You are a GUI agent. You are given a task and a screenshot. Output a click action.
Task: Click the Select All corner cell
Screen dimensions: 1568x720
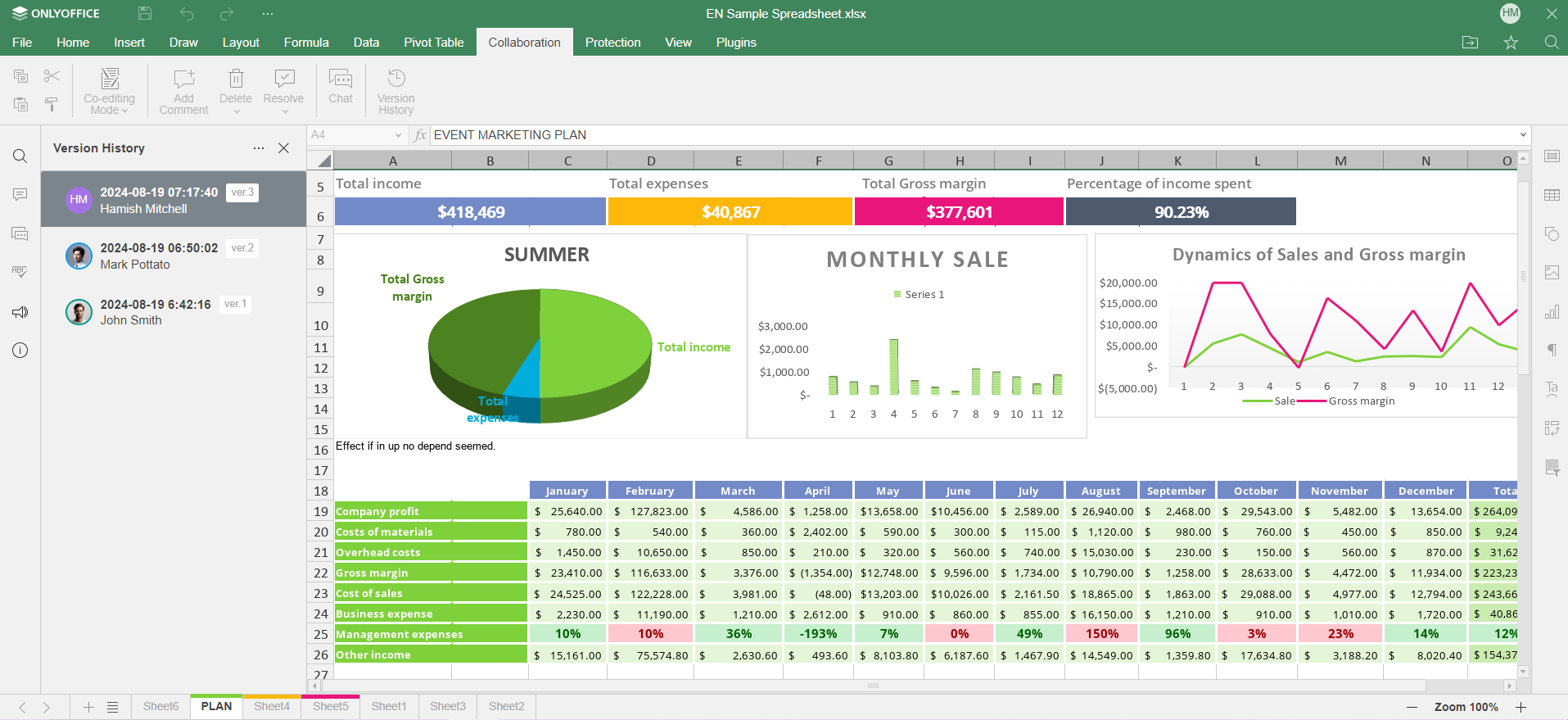point(323,161)
